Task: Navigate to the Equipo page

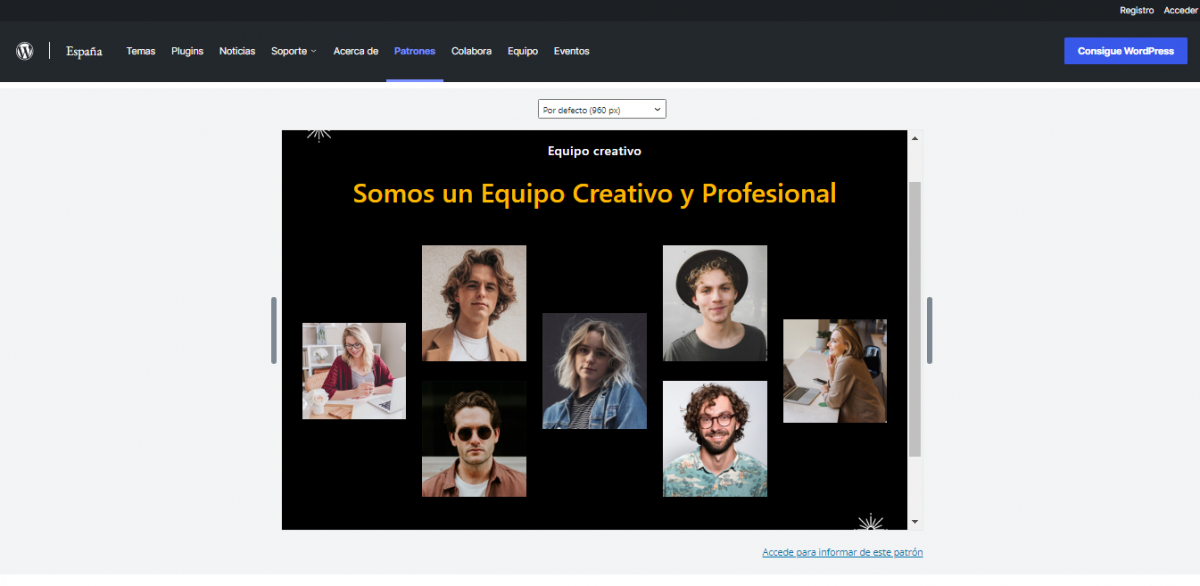Action: [522, 51]
